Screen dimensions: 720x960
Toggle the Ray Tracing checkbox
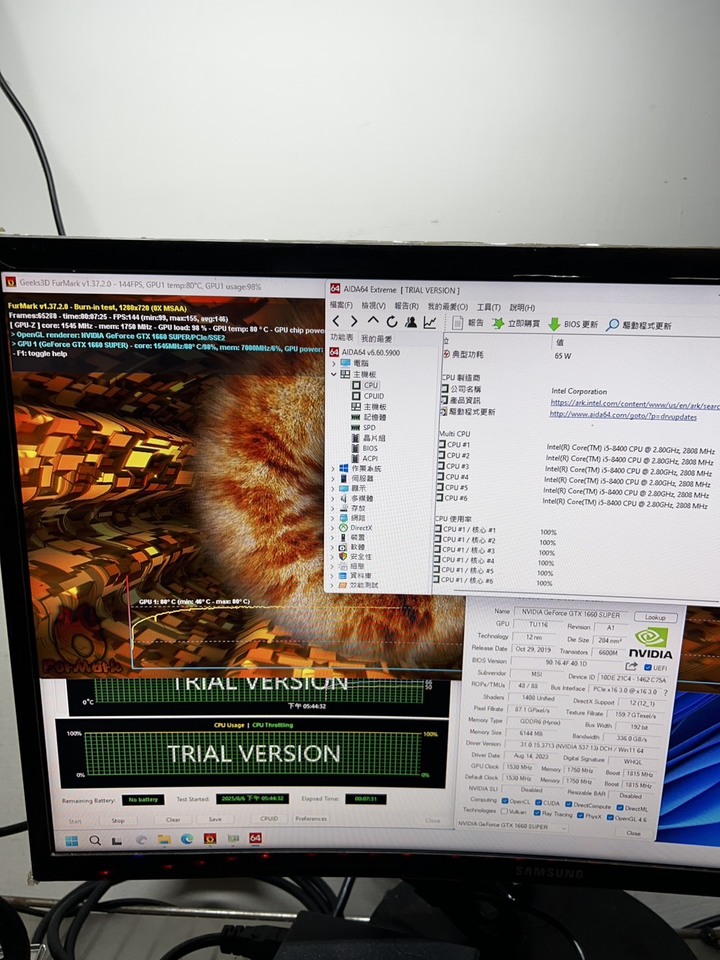(537, 813)
